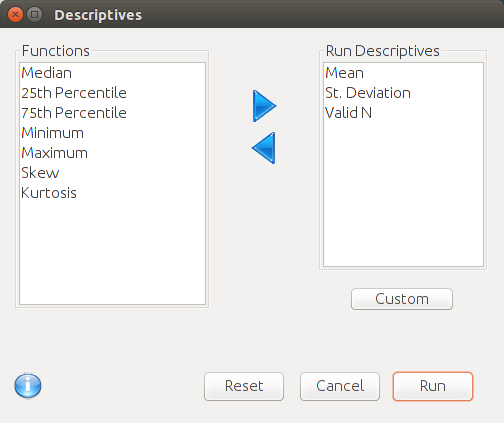Open the Custom descriptives button
This screenshot has width=504, height=423.
[x=402, y=299]
